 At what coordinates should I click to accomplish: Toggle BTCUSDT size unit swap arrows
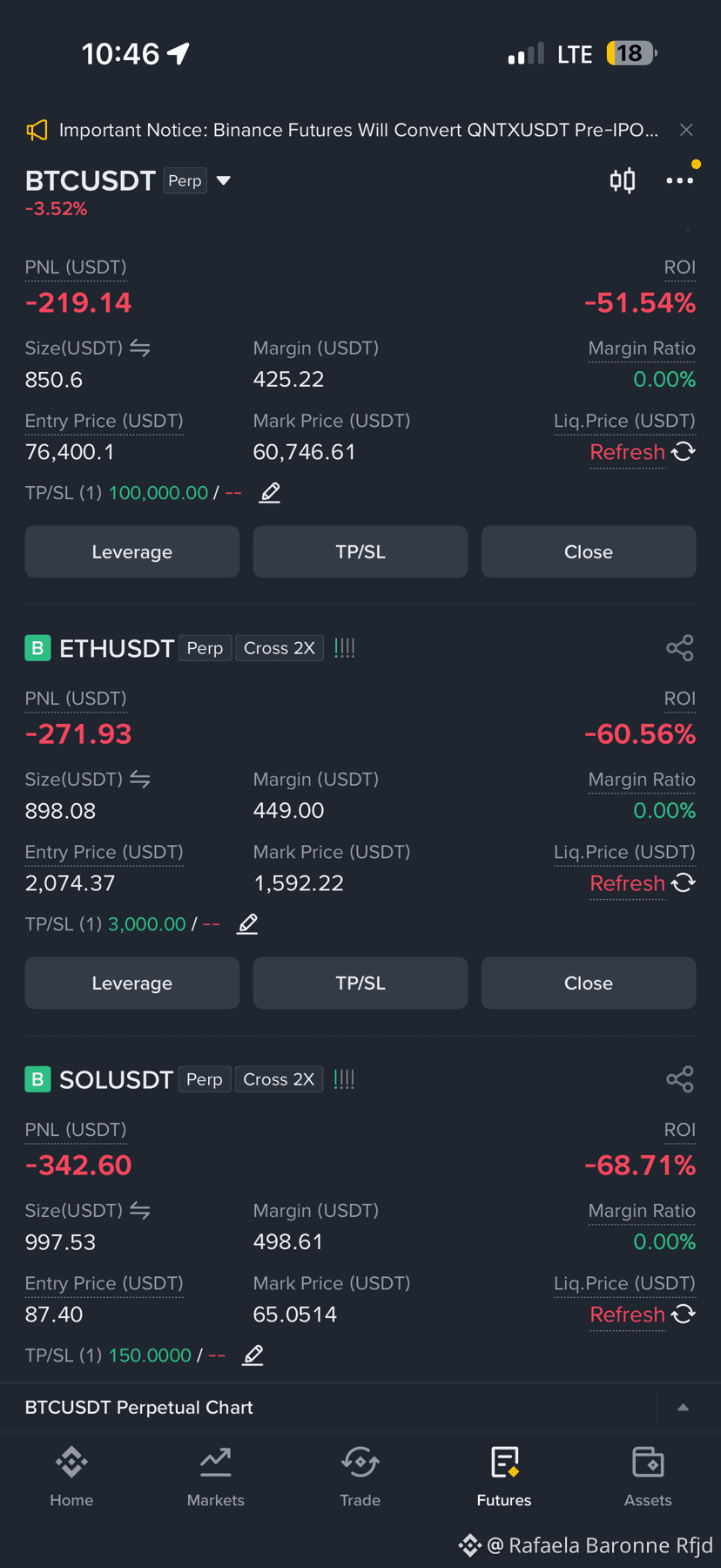click(x=140, y=348)
